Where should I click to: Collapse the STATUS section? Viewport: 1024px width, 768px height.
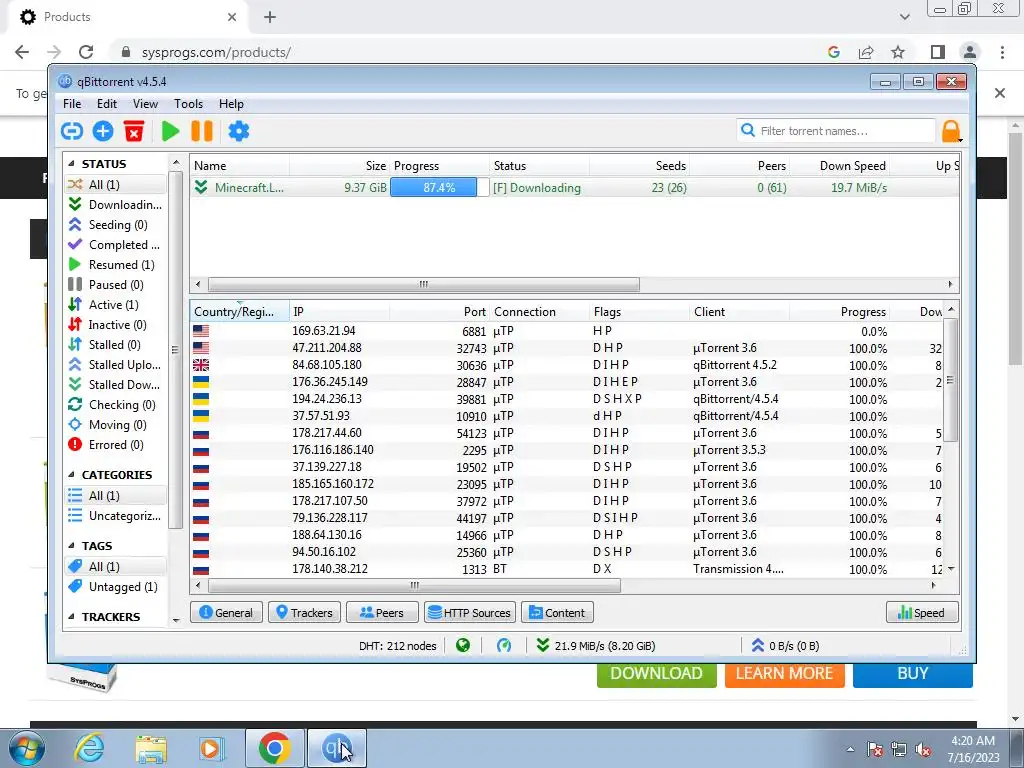pyautogui.click(x=71, y=164)
